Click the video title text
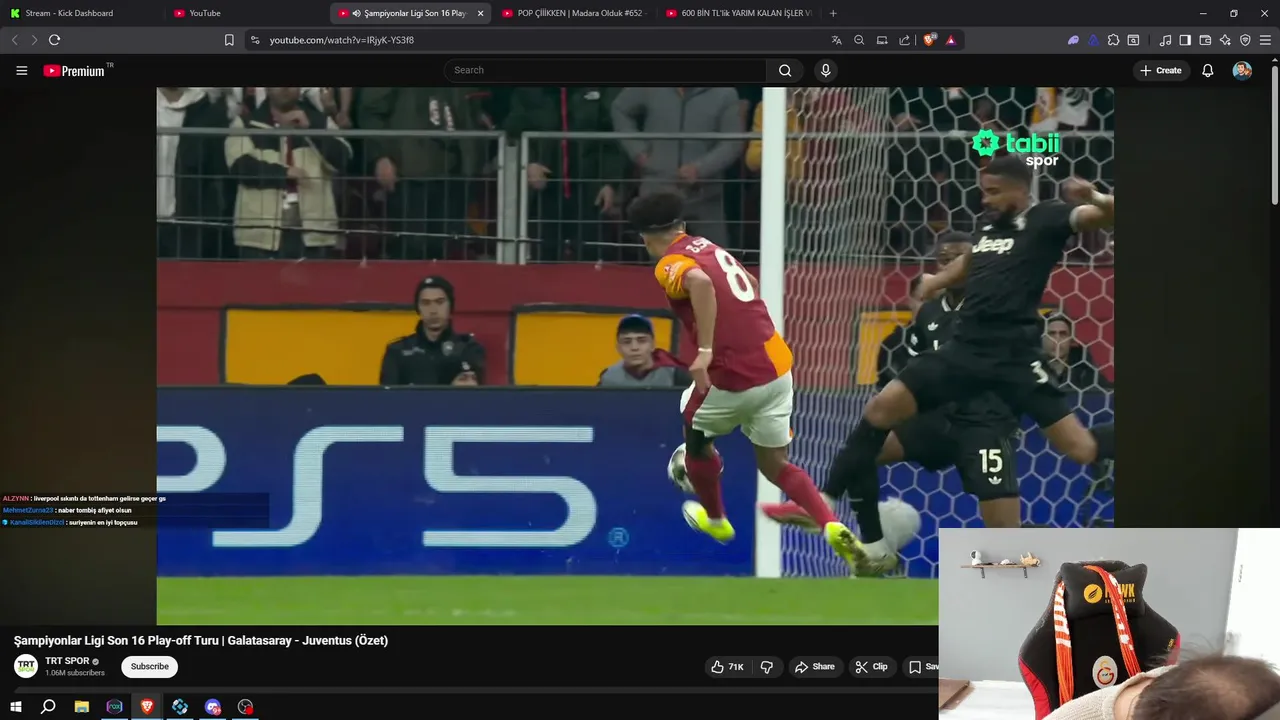This screenshot has height=720, width=1280. click(x=201, y=640)
